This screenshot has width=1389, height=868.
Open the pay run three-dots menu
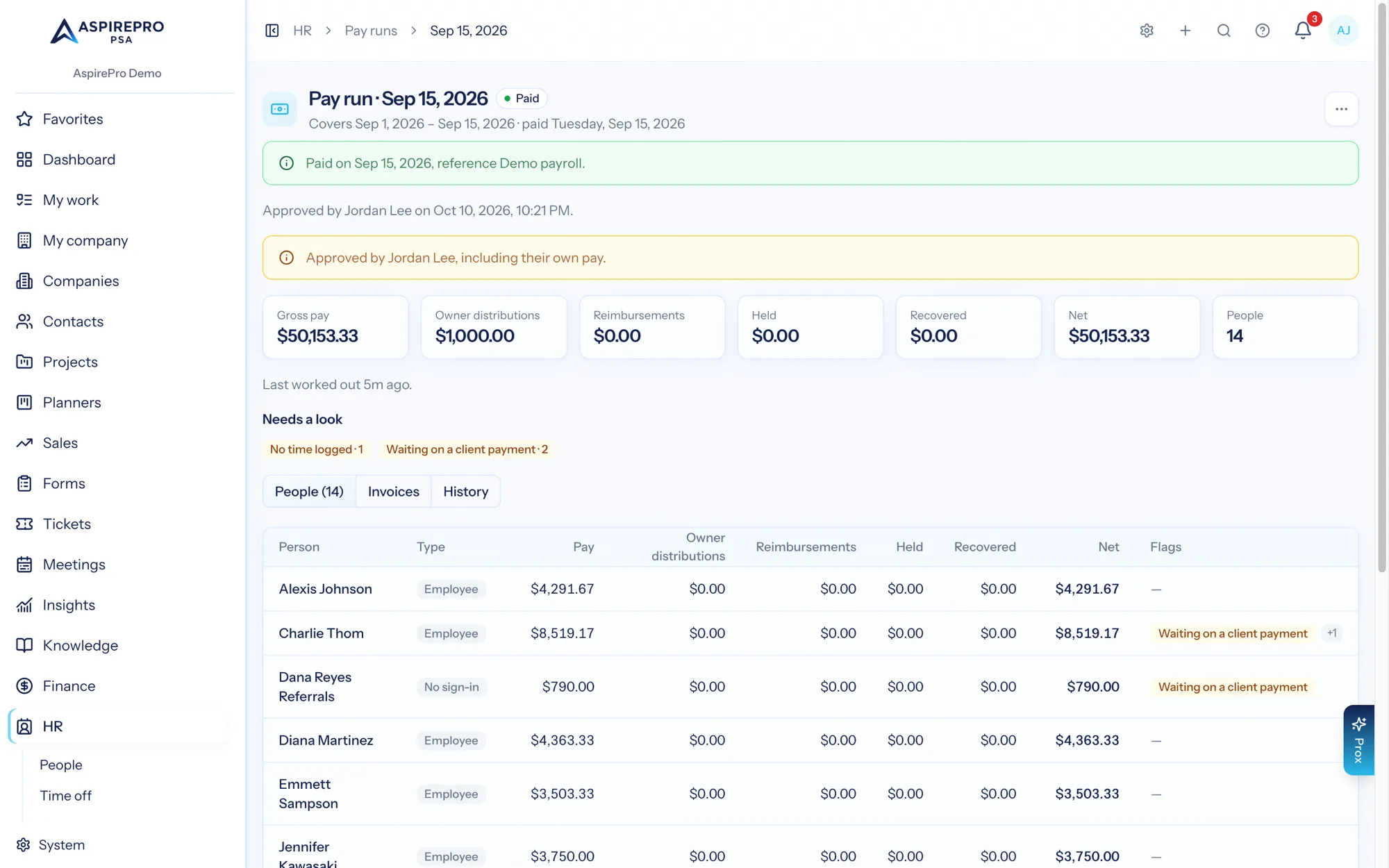coord(1341,109)
